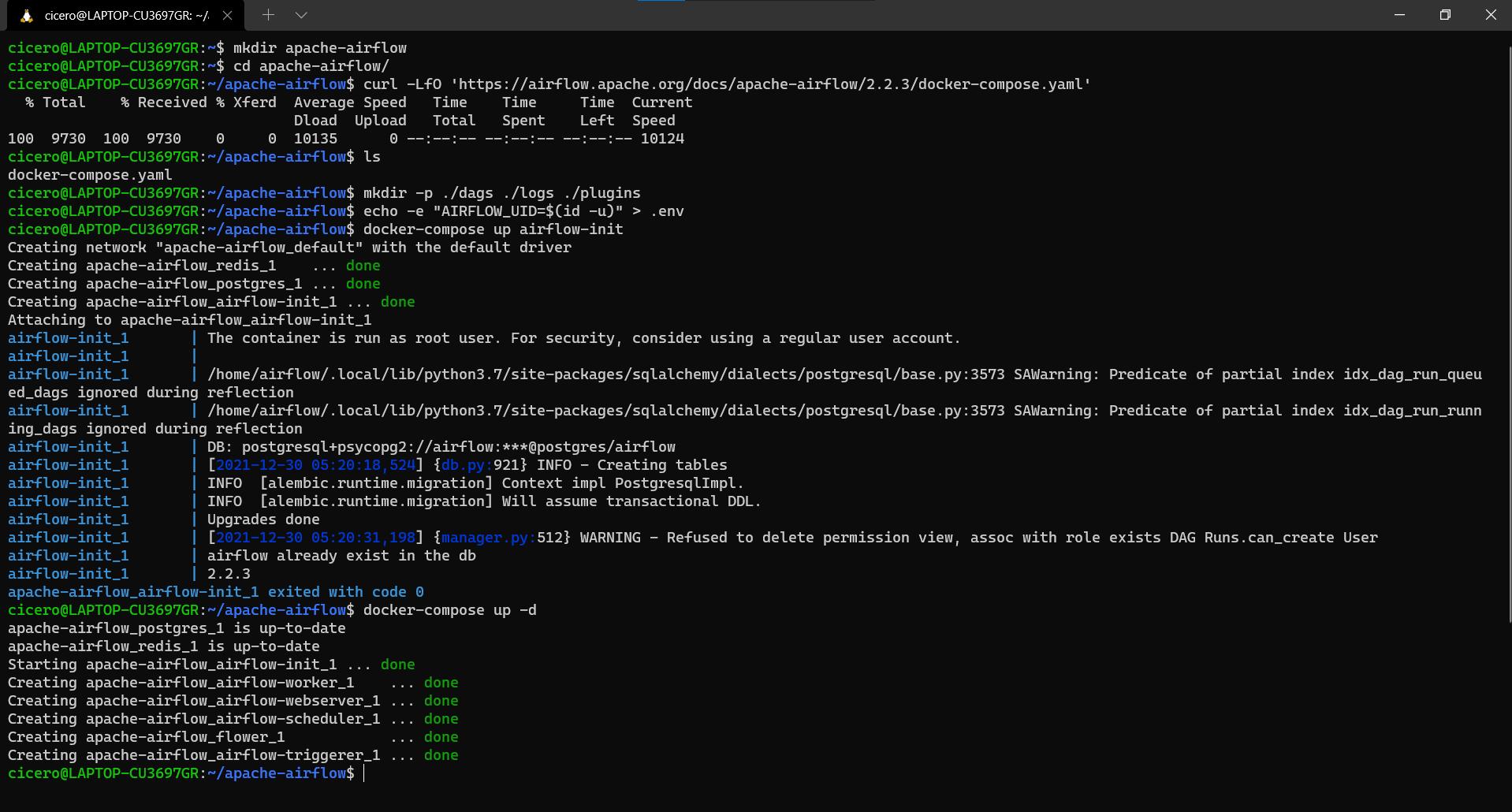Click 'Creating apache-airflow_airflow-worker_1' line
The height and width of the screenshot is (812, 1512).
[x=233, y=683]
